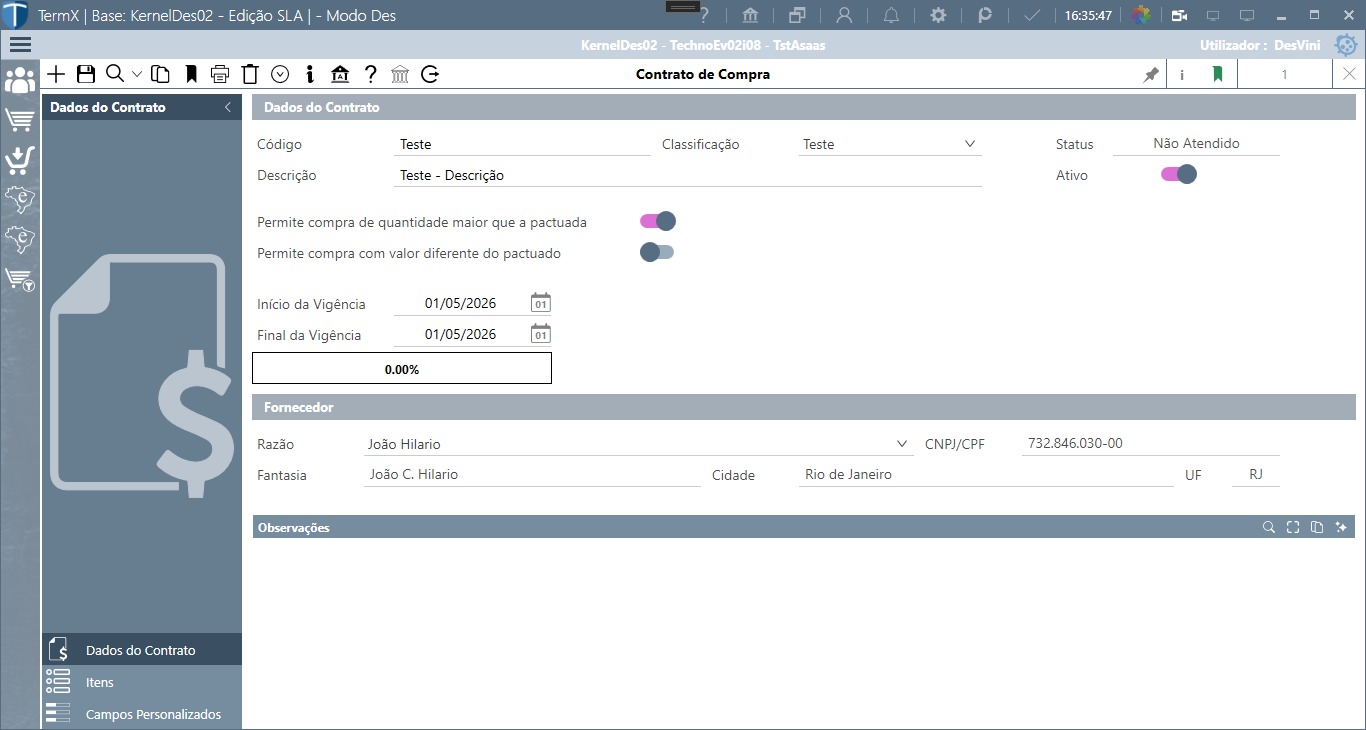The height and width of the screenshot is (730, 1366).
Task: Open the people group icon in sidebar
Action: click(x=20, y=81)
